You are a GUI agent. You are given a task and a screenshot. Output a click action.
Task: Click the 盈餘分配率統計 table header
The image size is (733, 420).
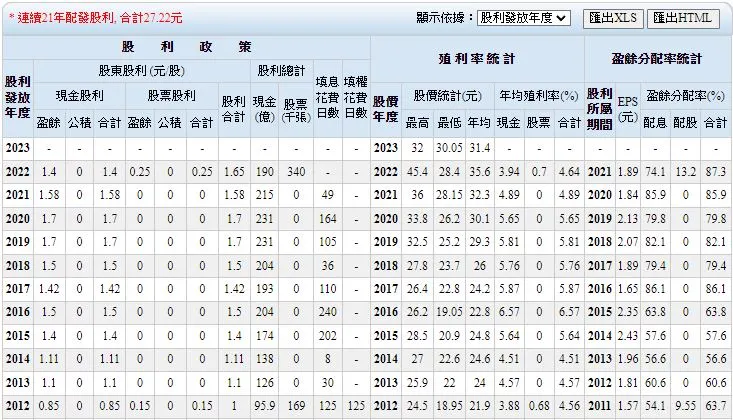coord(657,59)
